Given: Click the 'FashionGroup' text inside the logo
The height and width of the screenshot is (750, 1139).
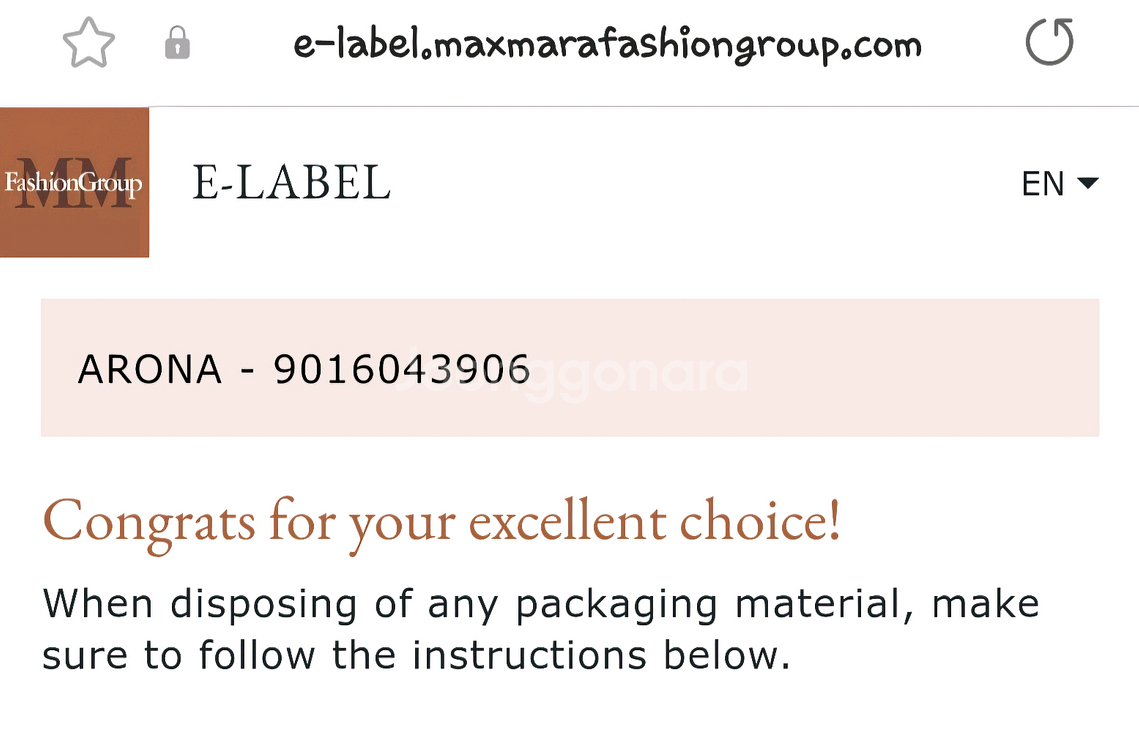Looking at the screenshot, I should (73, 183).
